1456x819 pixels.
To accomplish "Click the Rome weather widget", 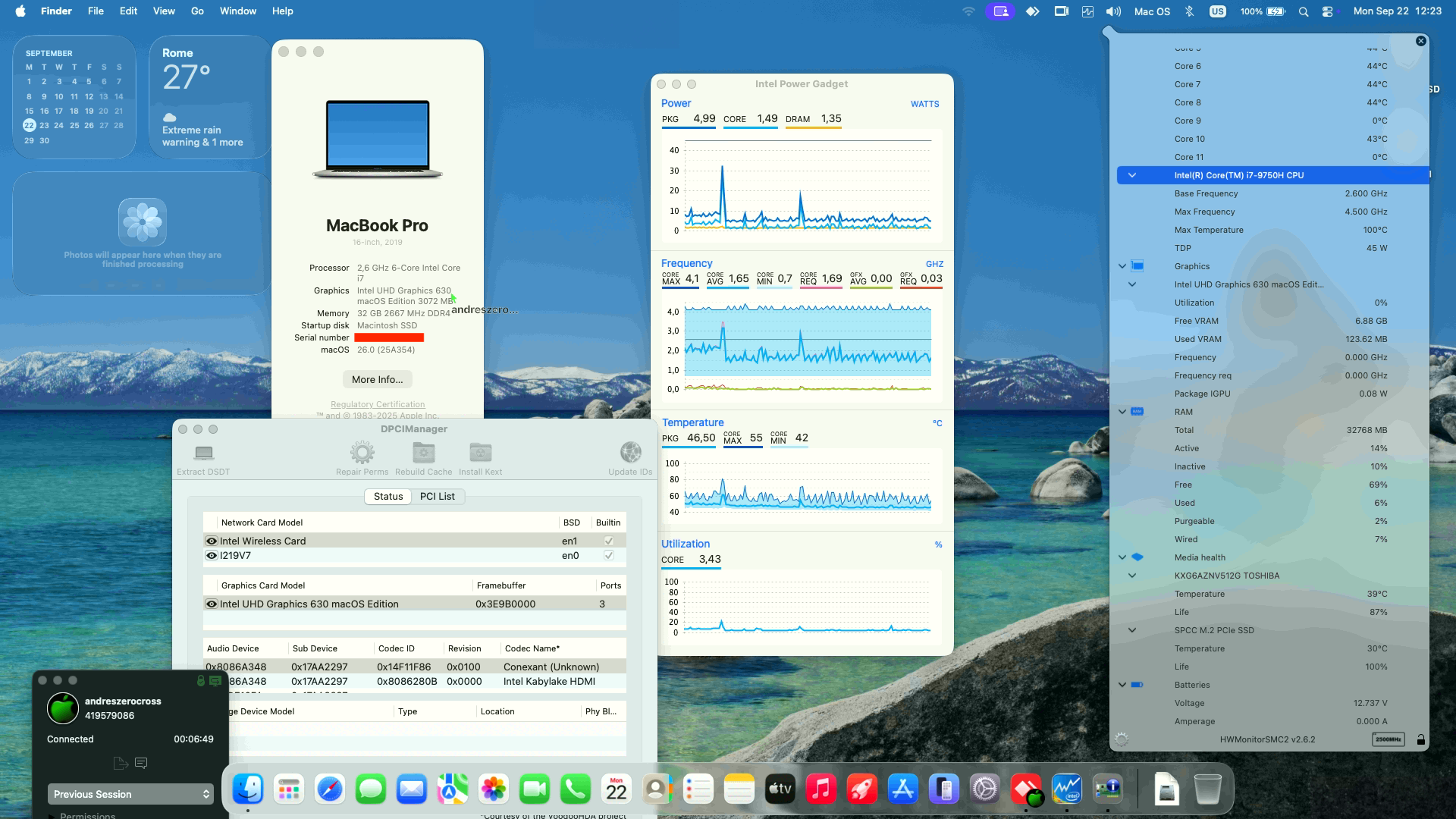I will click(210, 97).
